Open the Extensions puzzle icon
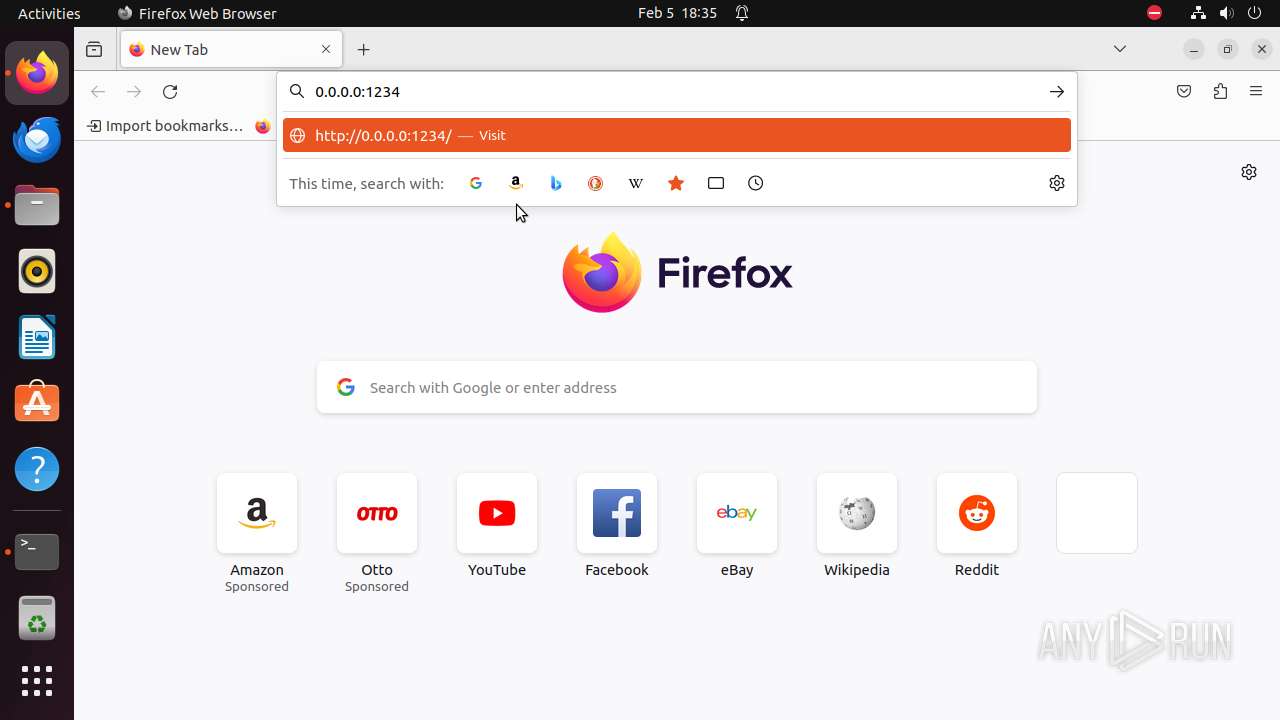The image size is (1280, 720). 1220,92
